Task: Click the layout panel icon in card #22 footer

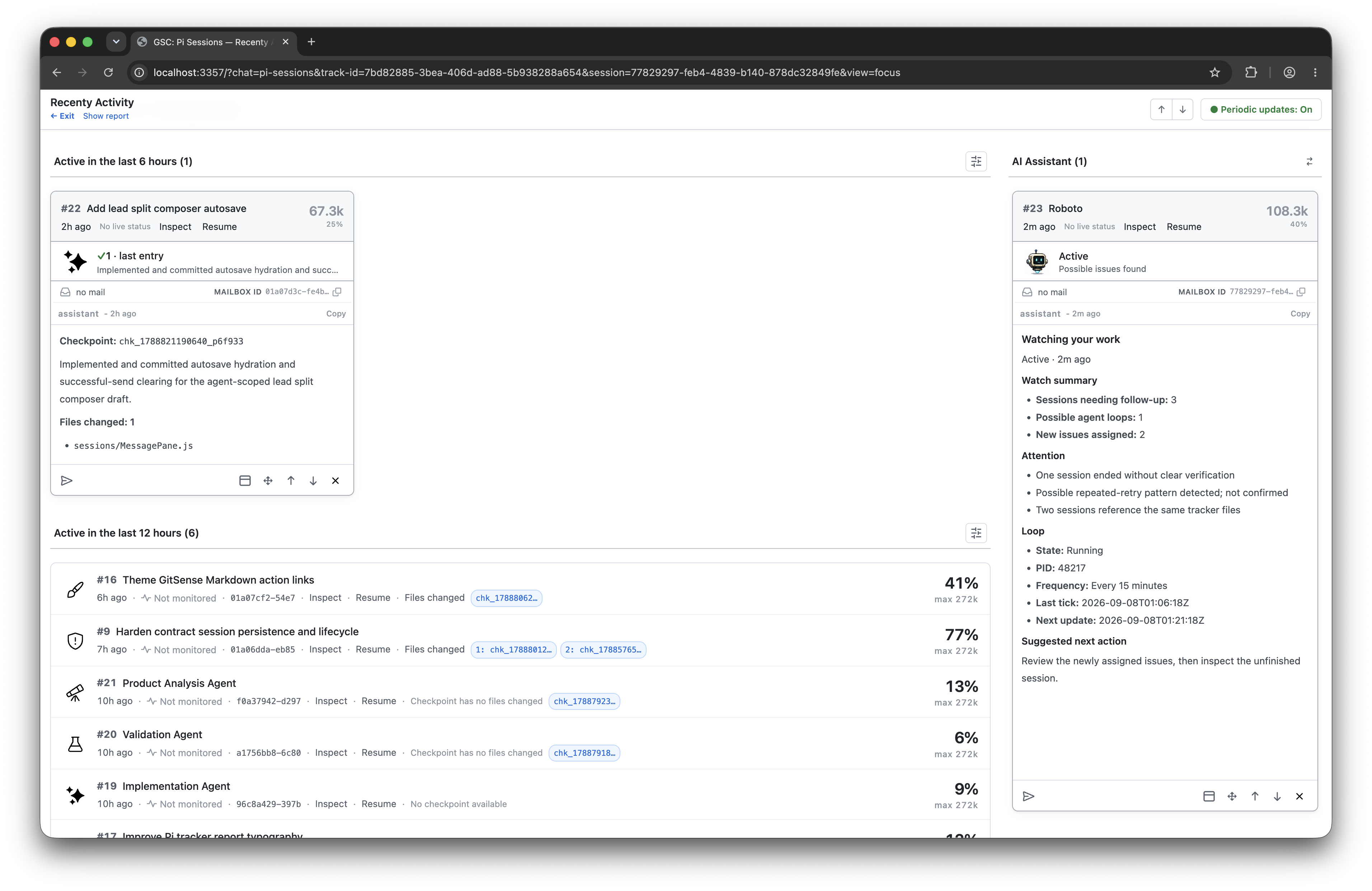Action: click(245, 481)
